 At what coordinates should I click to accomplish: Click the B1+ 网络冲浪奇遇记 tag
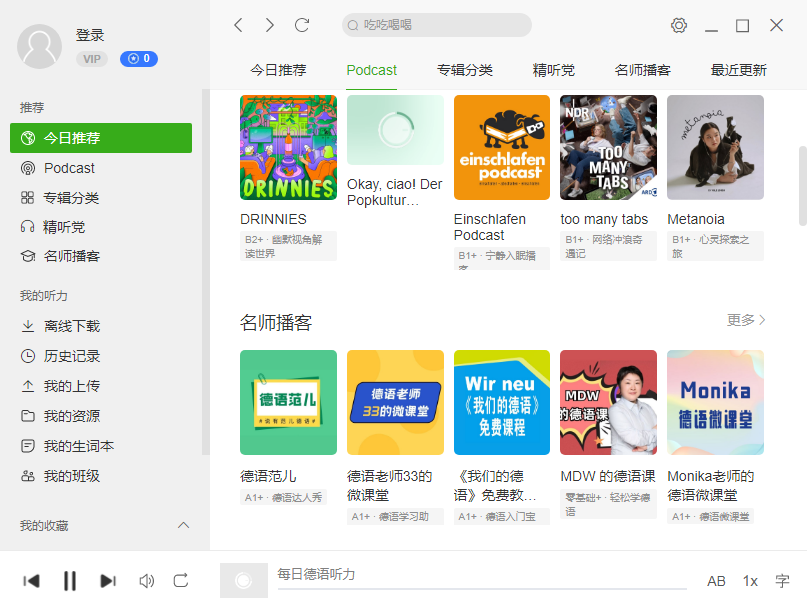pyautogui.click(x=608, y=246)
